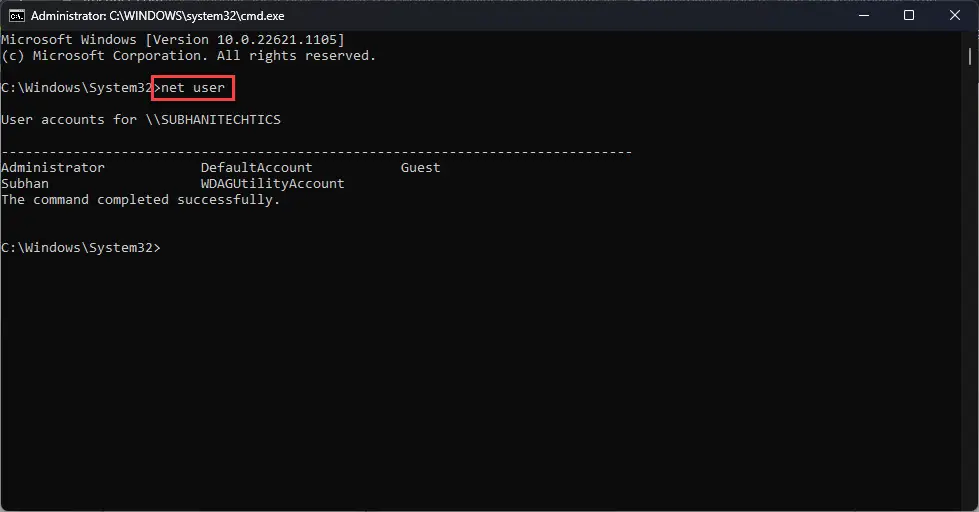The image size is (979, 512).
Task: Click the Guest account entry
Action: tap(420, 167)
